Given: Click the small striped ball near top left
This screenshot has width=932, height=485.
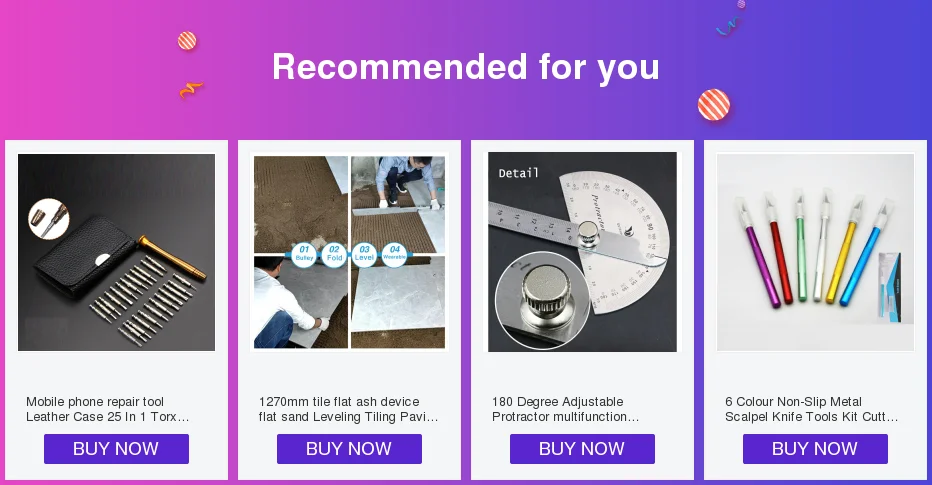Looking at the screenshot, I should [187, 41].
